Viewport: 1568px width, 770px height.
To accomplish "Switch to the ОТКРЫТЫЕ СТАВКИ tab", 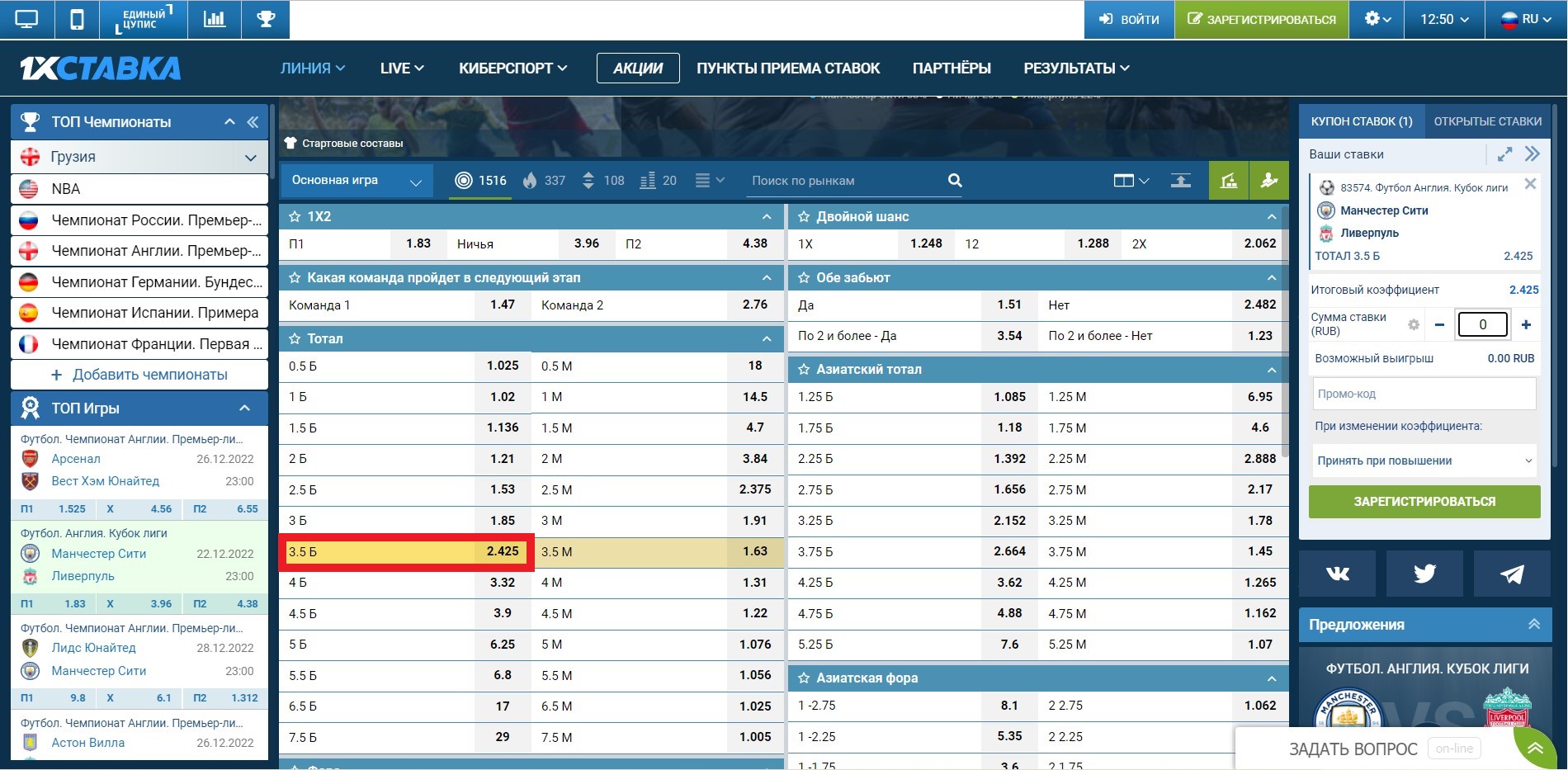I will point(1487,122).
